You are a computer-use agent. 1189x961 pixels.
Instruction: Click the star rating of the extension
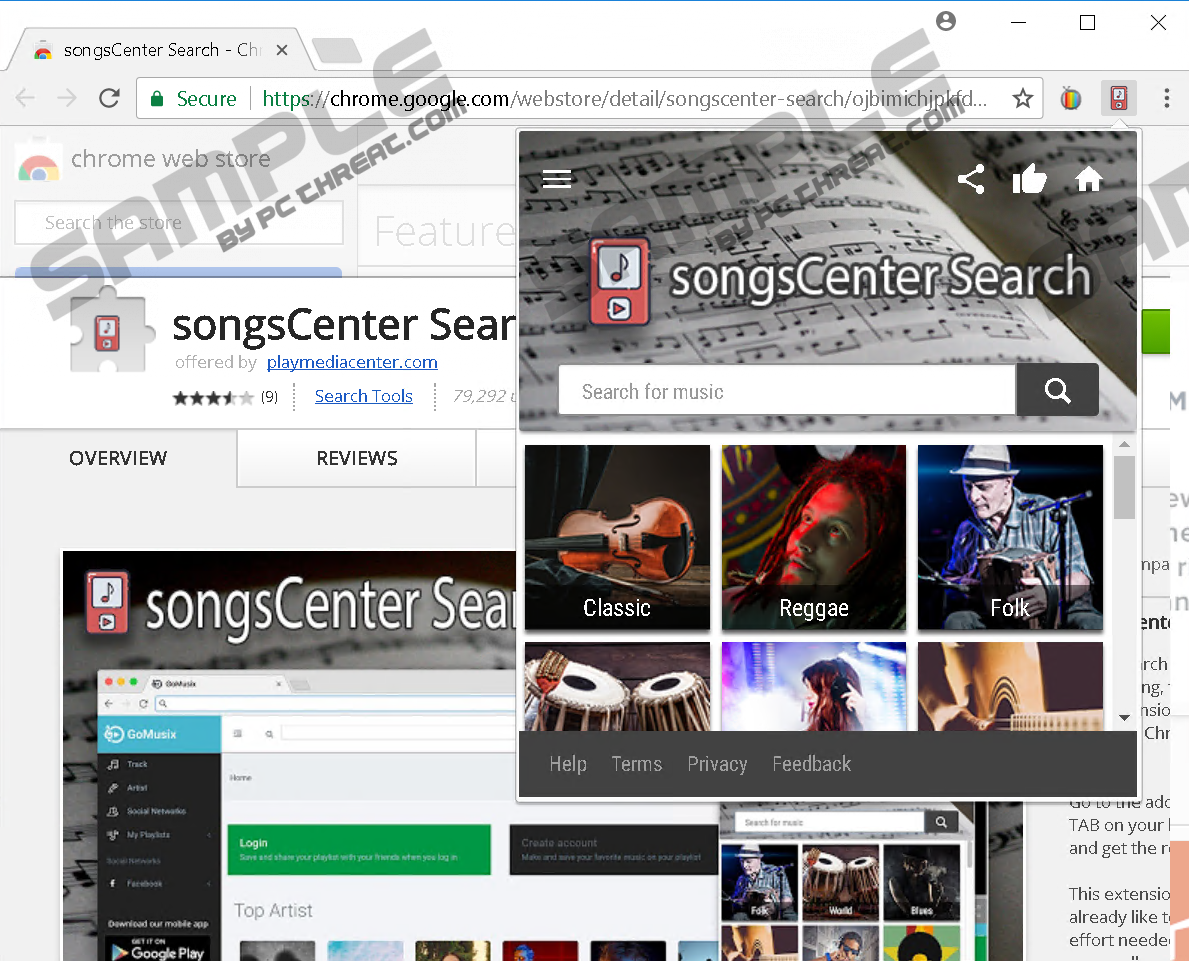click(x=213, y=397)
